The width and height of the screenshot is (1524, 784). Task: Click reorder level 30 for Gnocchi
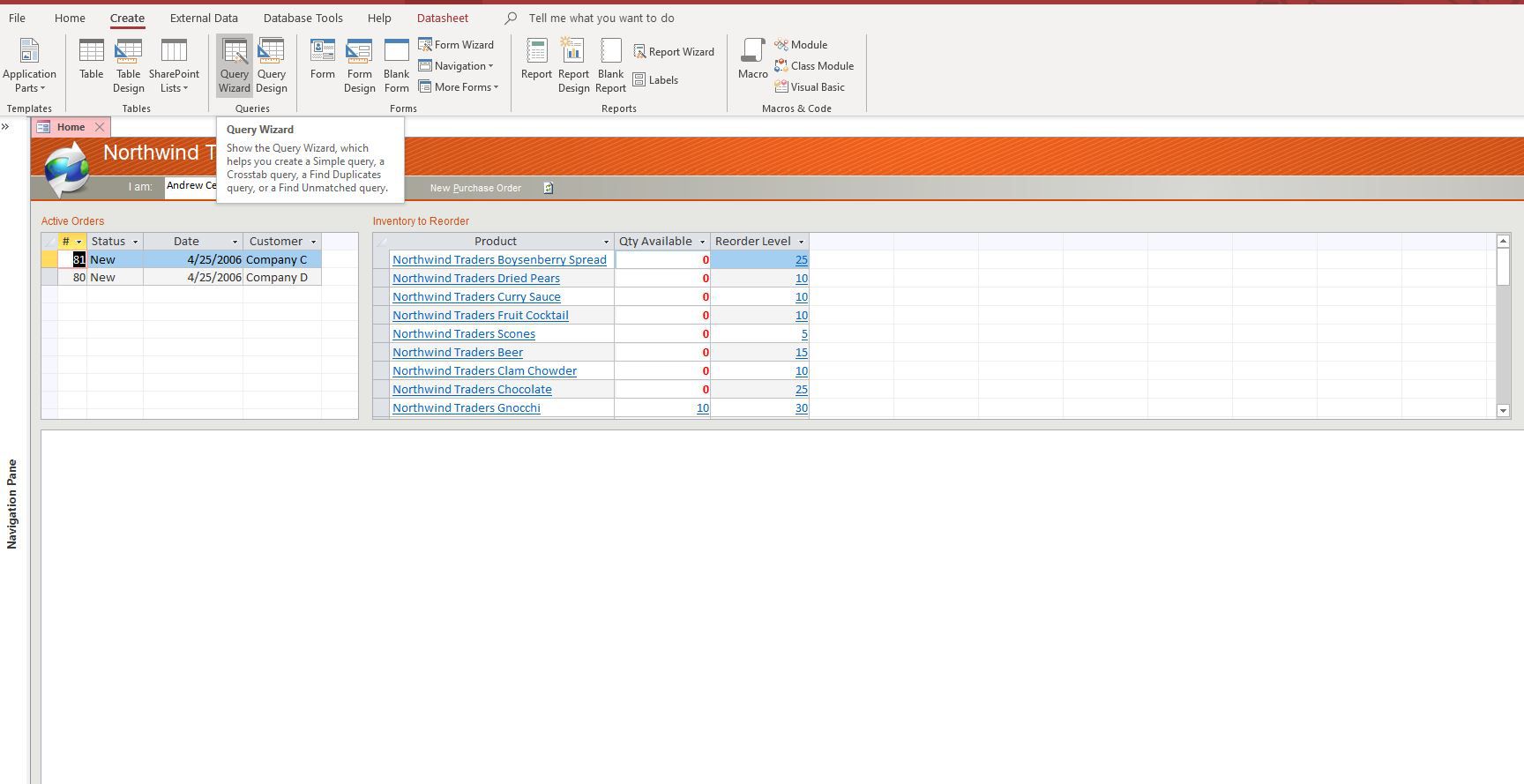pos(801,407)
